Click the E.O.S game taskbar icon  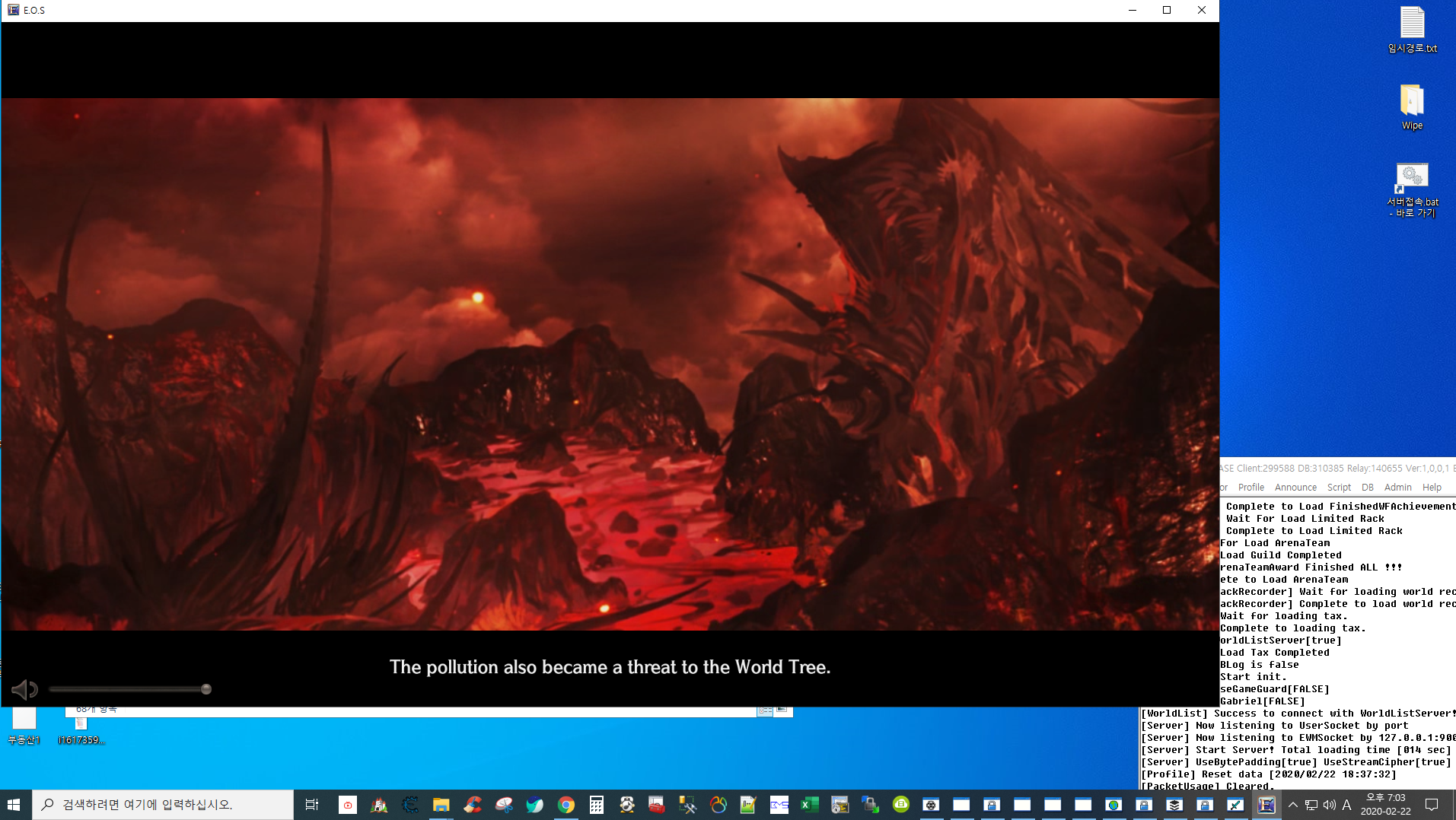point(1266,805)
